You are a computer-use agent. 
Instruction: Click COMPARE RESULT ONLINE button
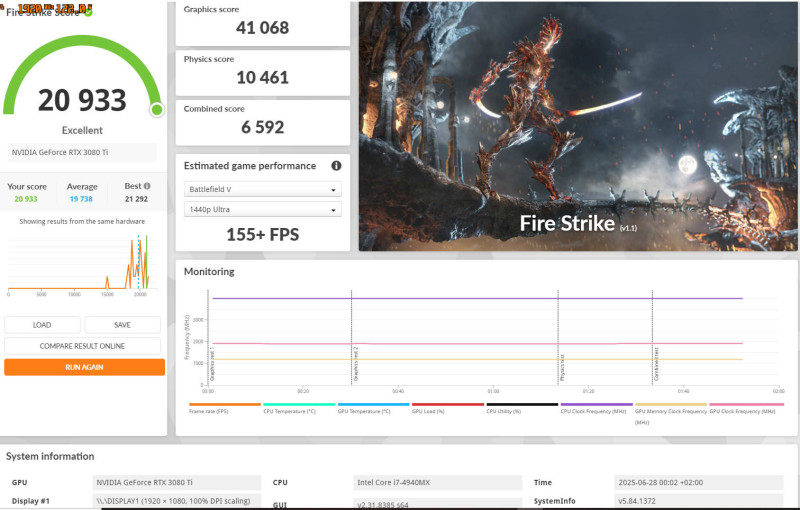point(82,346)
